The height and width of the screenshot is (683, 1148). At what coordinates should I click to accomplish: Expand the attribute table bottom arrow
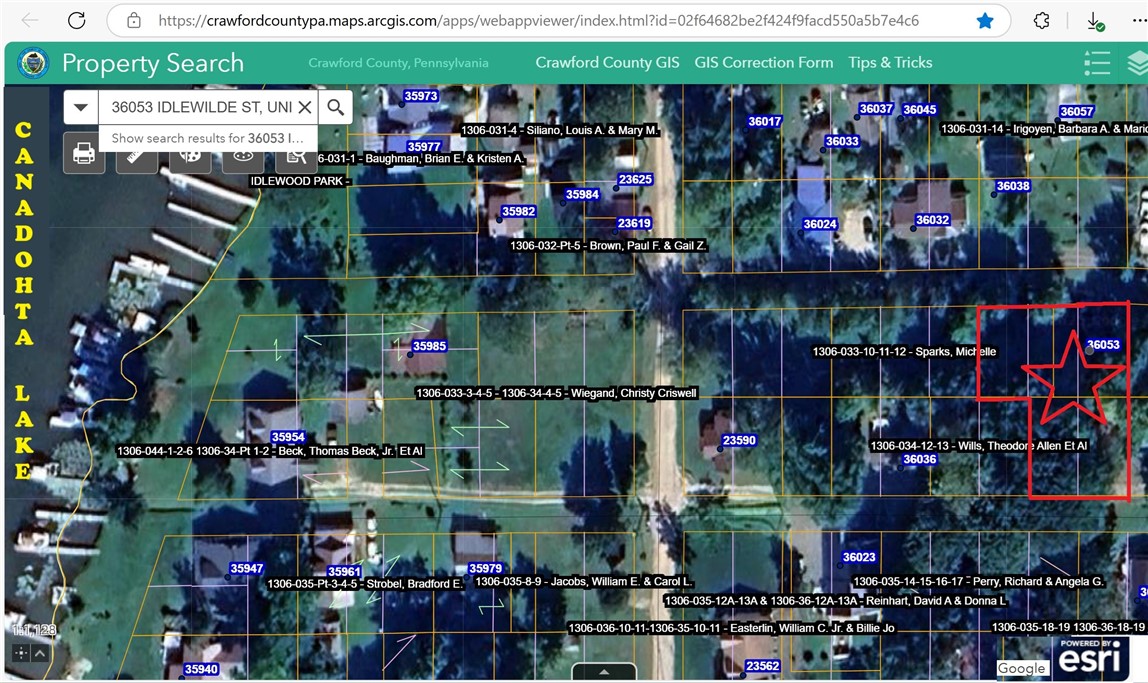(603, 673)
